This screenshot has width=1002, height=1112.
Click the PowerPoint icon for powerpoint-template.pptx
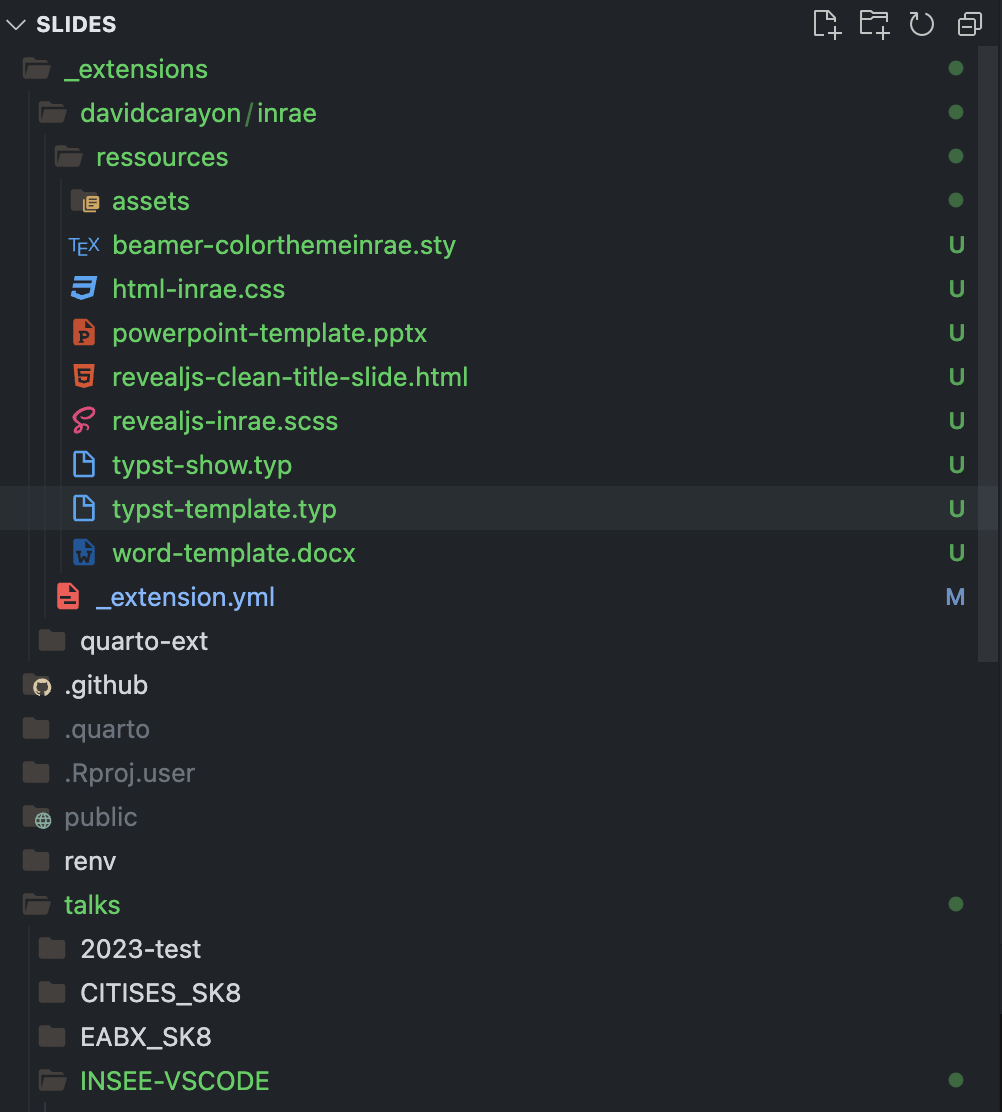click(x=84, y=333)
